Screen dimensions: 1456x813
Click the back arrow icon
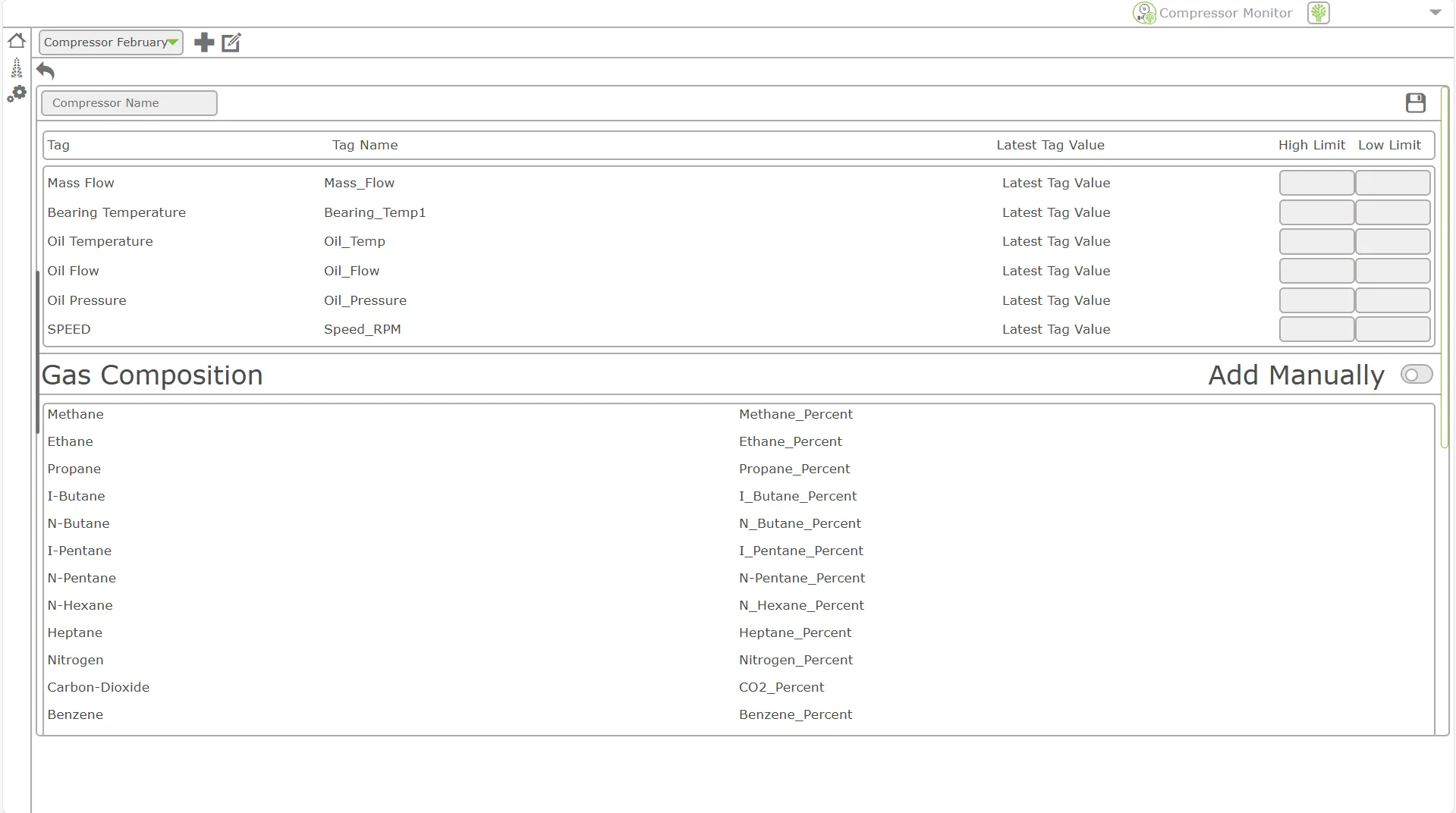(46, 71)
